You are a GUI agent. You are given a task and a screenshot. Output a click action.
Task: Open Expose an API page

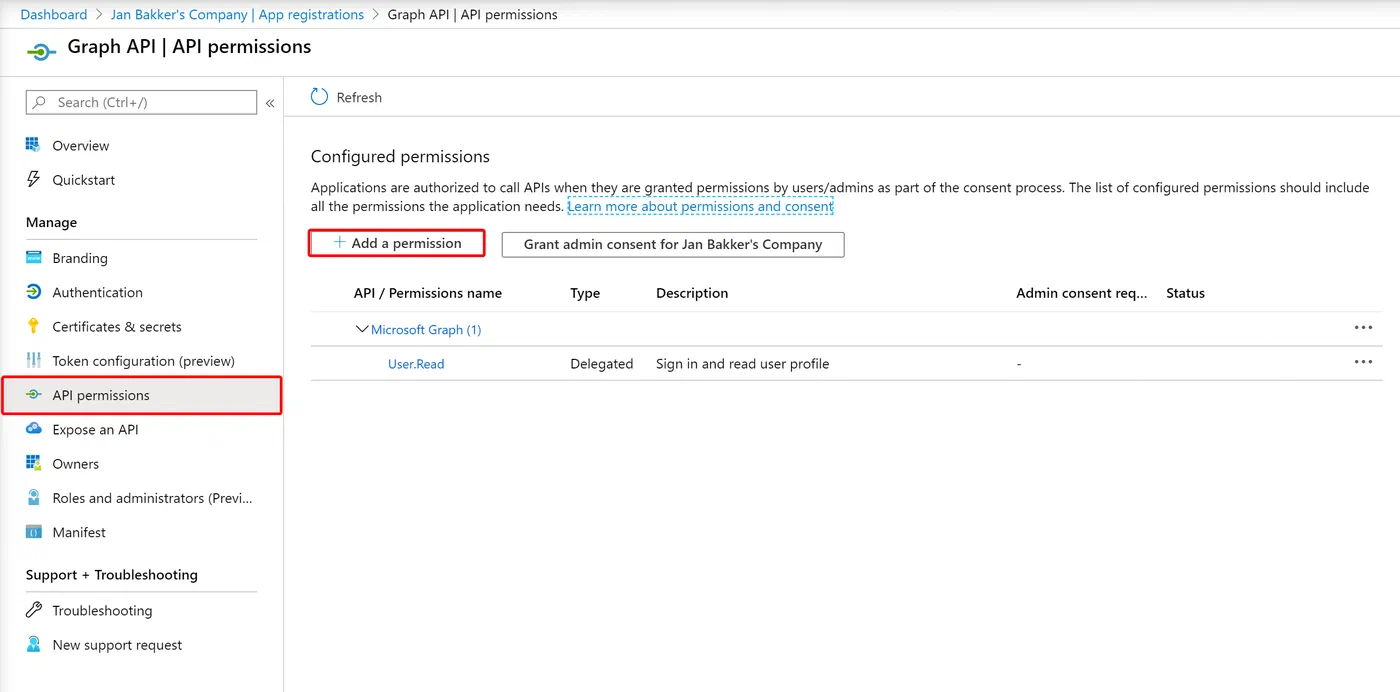point(95,430)
